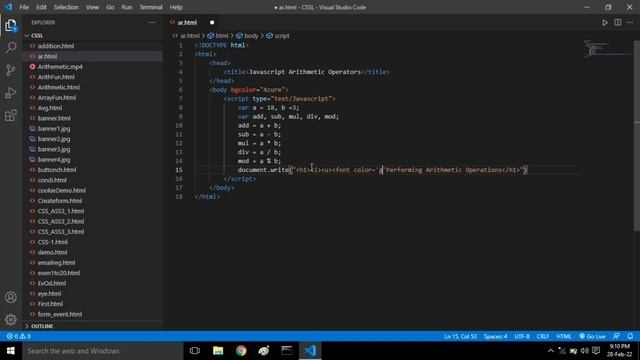Open the Action Center tray icon
640x360 pixels.
pos(596,351)
